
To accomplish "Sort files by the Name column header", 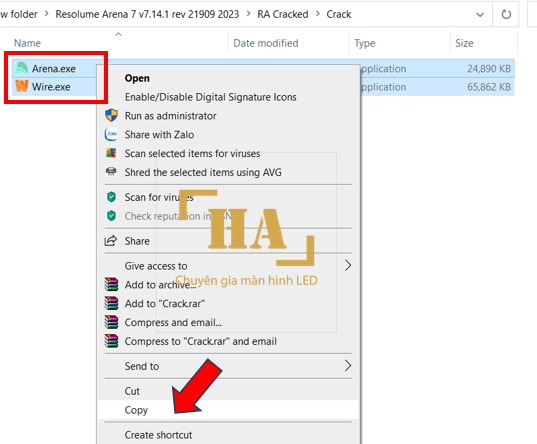I will [27, 43].
